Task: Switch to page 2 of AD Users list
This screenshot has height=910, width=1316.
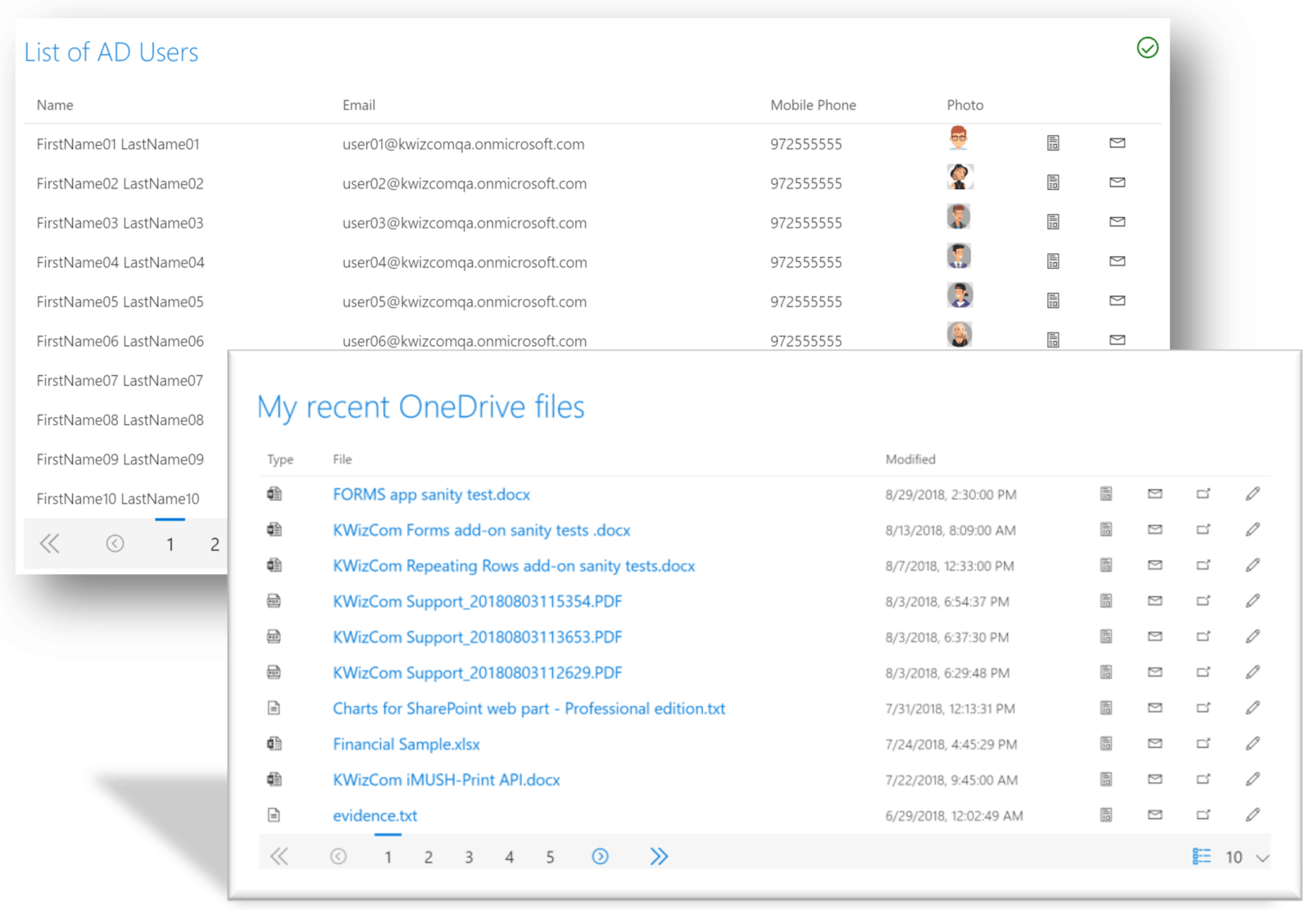Action: 214,543
